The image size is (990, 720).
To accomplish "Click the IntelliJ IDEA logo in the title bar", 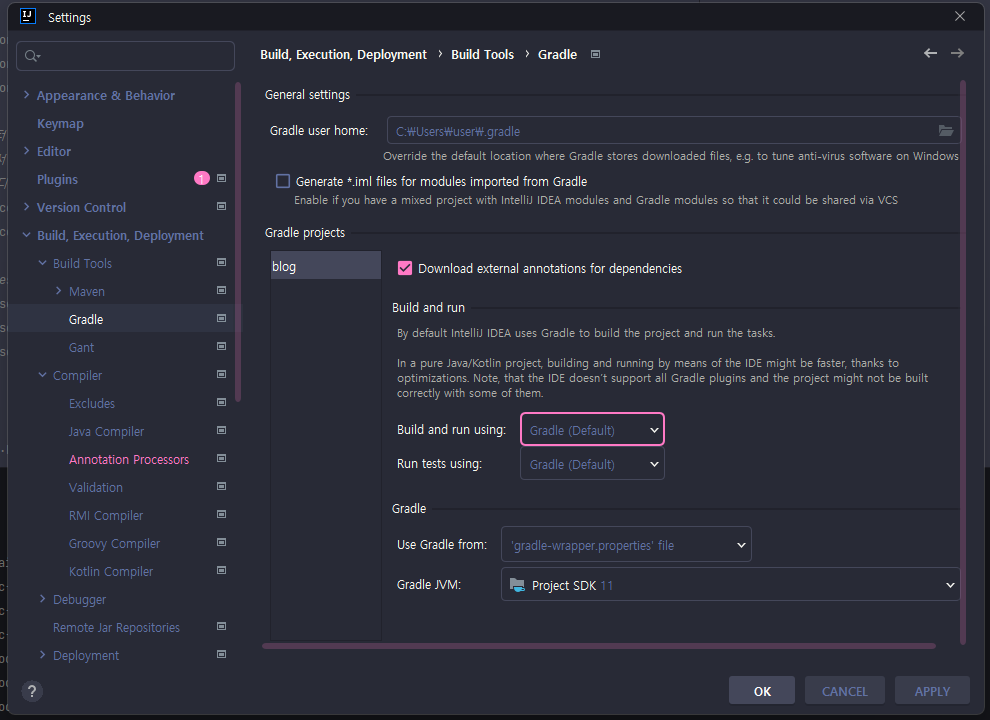I will [x=28, y=16].
